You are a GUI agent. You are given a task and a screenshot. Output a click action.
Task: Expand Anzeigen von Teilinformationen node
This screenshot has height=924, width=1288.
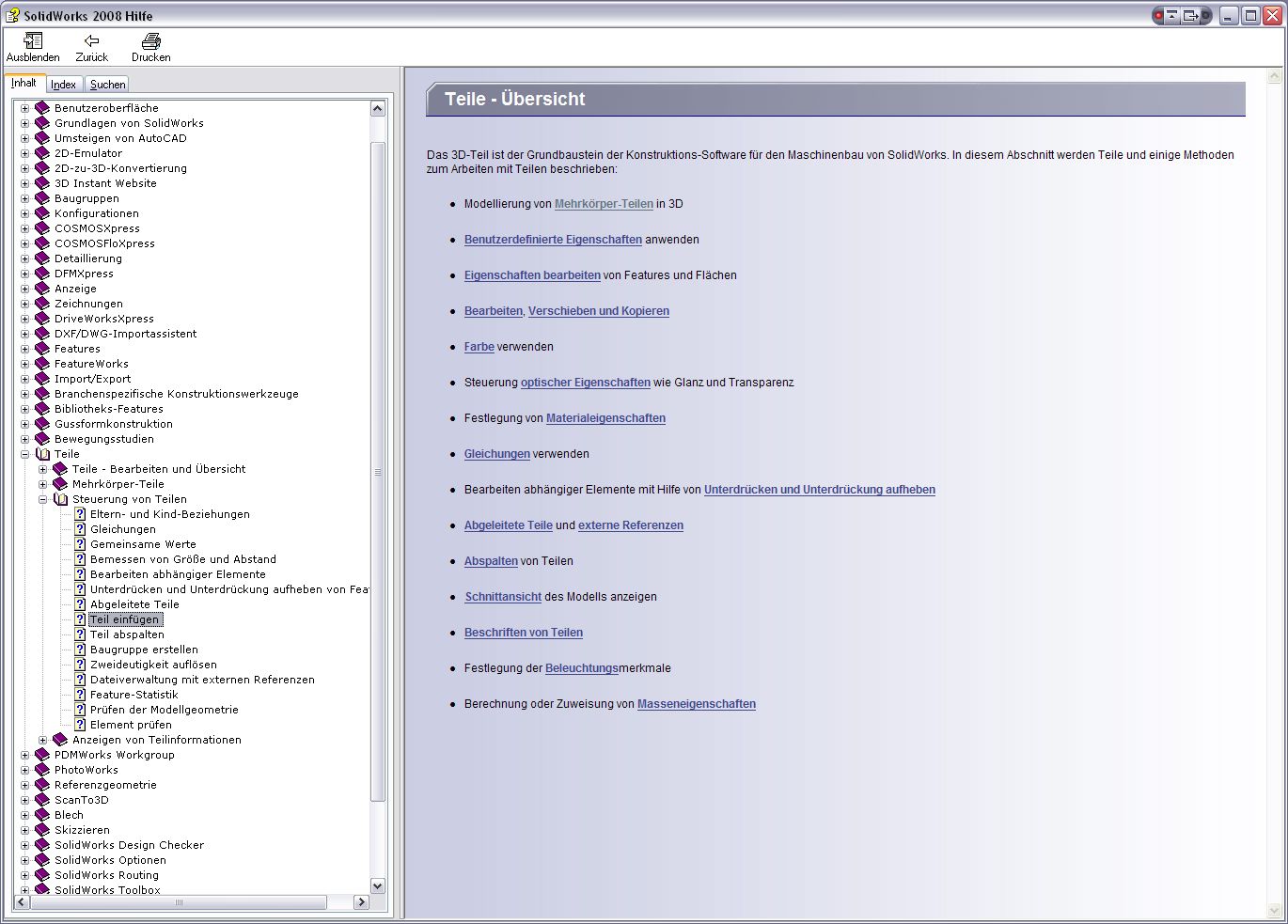click(x=42, y=740)
